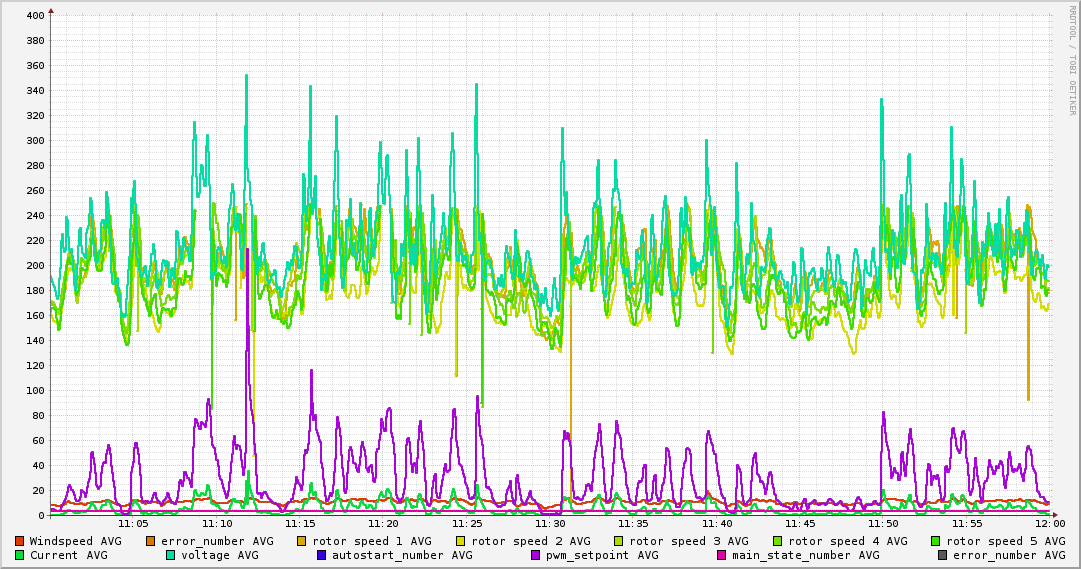Click the Windspeed AVG red legend swatch
1081x569 pixels.
19,541
